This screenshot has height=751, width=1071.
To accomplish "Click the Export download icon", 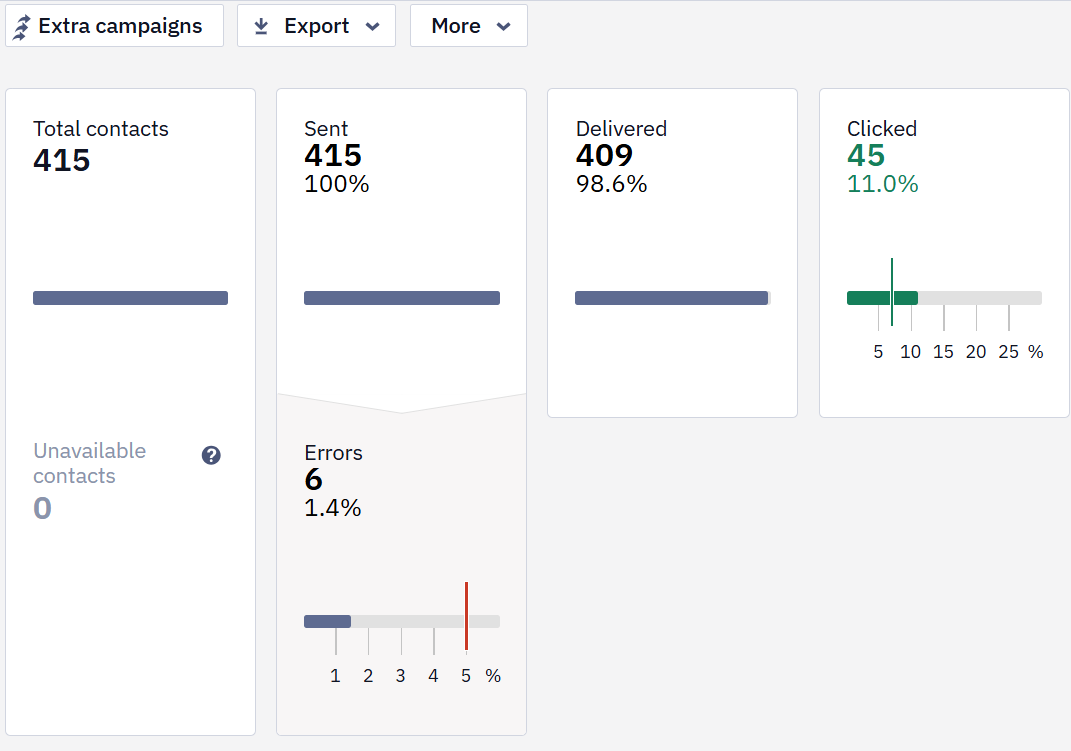I will point(261,26).
